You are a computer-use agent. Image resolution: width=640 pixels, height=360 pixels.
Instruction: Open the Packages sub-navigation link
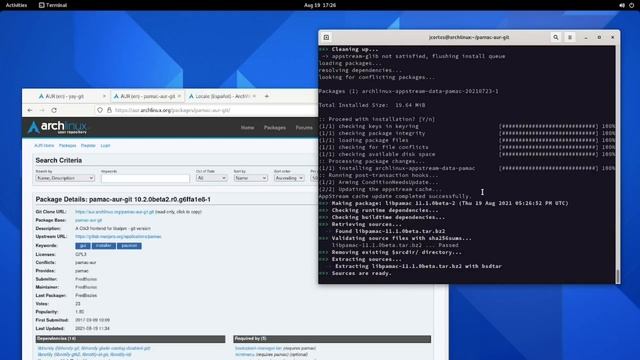pos(67,146)
